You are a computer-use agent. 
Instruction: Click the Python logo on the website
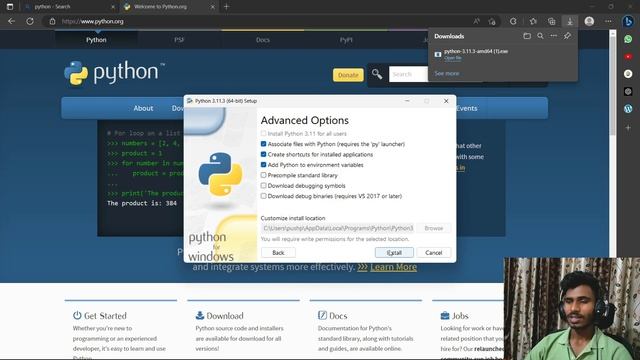[x=114, y=73]
